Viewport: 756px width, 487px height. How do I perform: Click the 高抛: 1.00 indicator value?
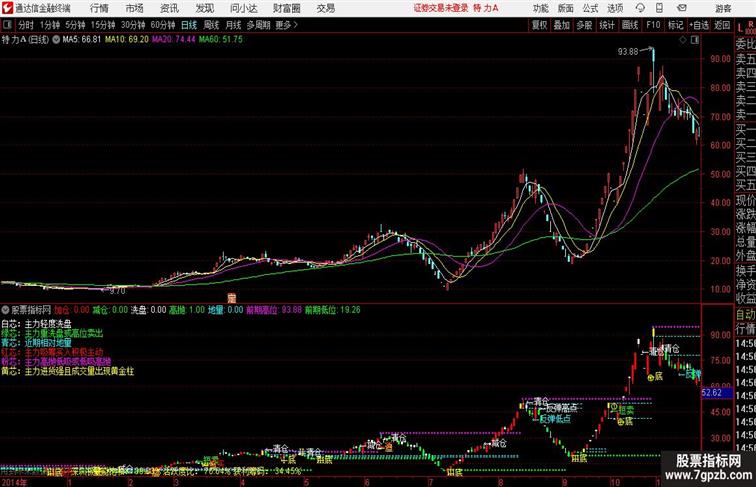click(x=187, y=310)
